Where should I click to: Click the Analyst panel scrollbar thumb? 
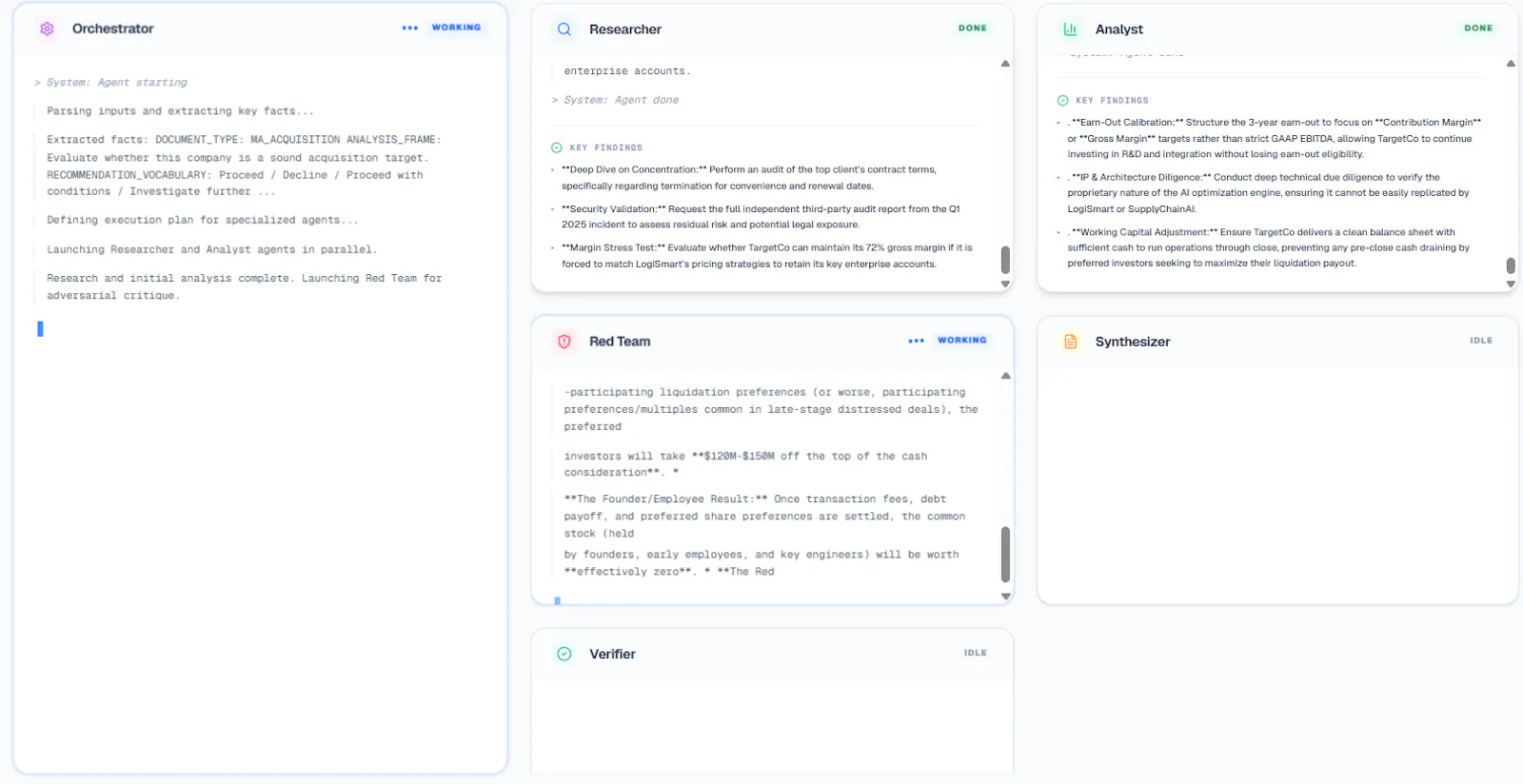[1511, 265]
